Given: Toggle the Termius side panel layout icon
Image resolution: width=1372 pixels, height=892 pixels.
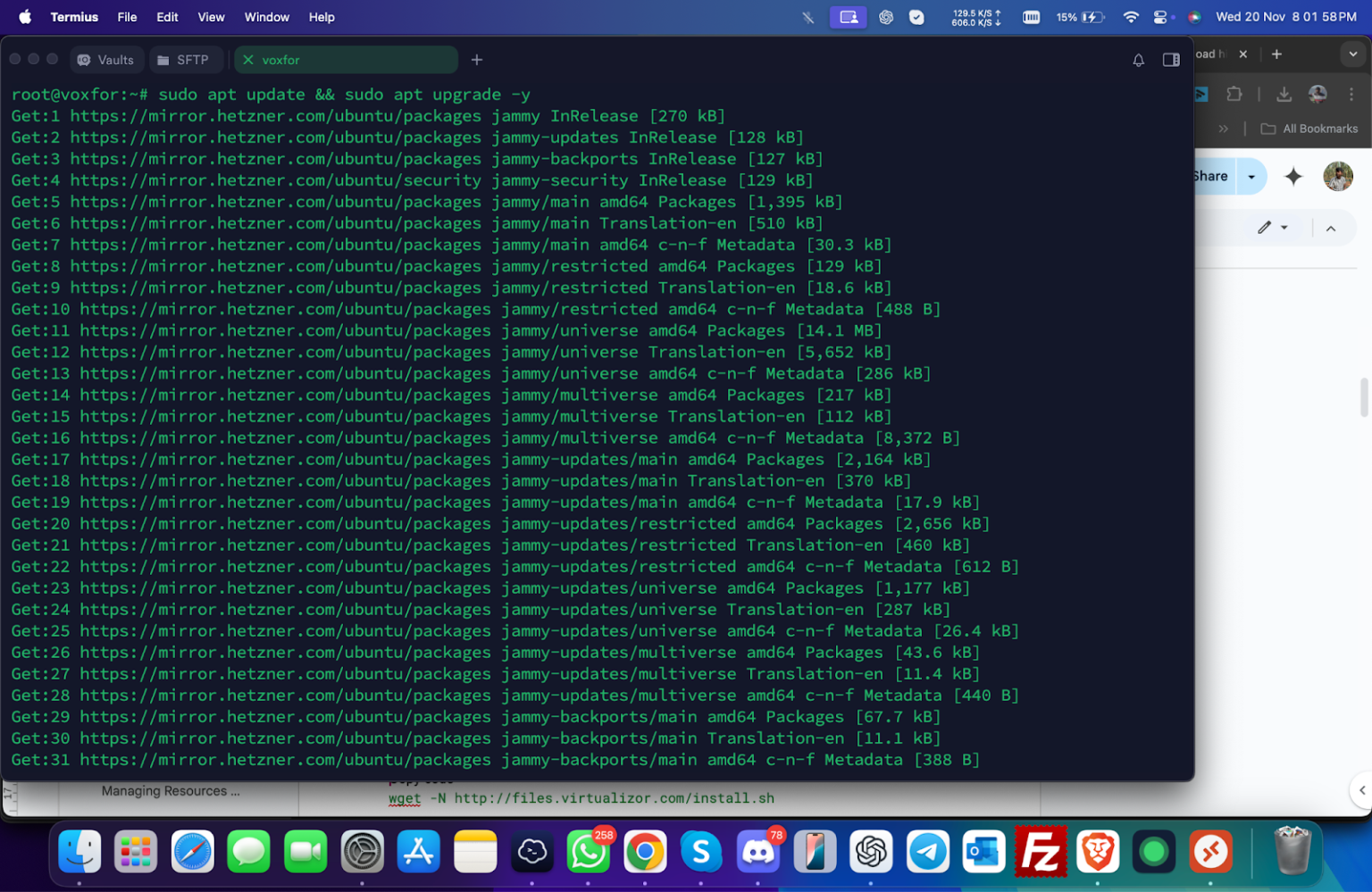Looking at the screenshot, I should tap(1171, 60).
